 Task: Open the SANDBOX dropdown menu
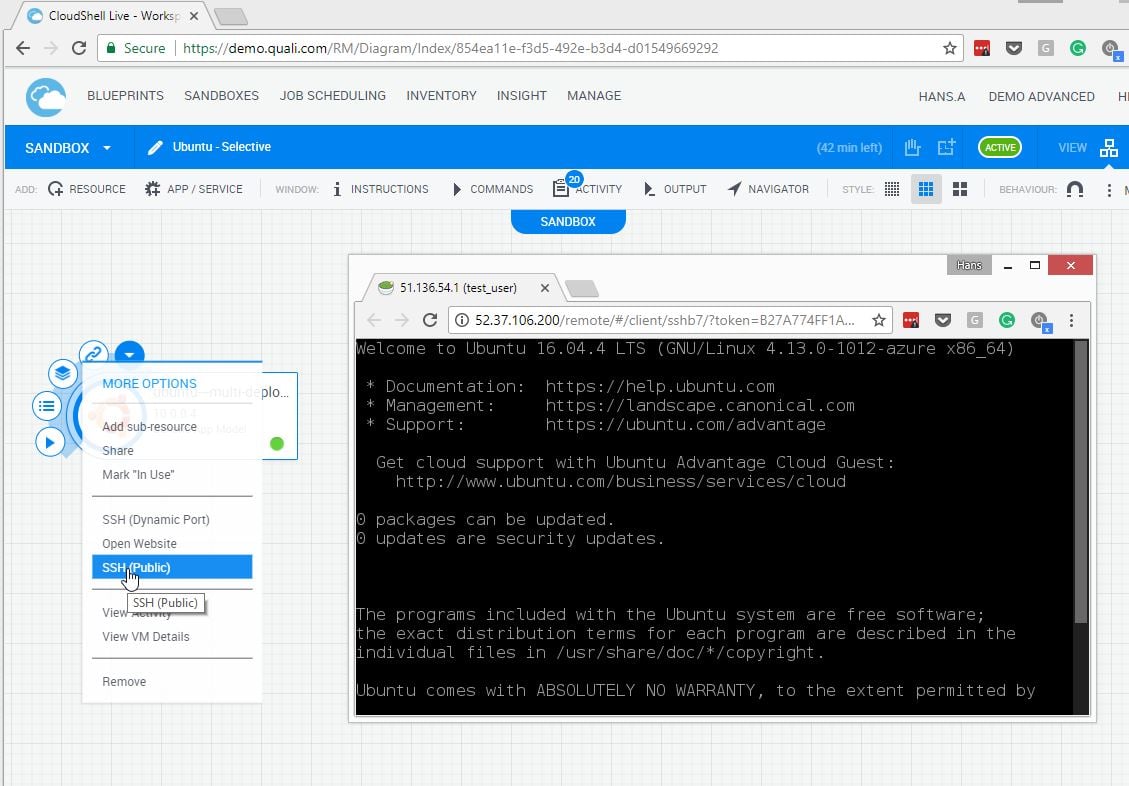66,147
